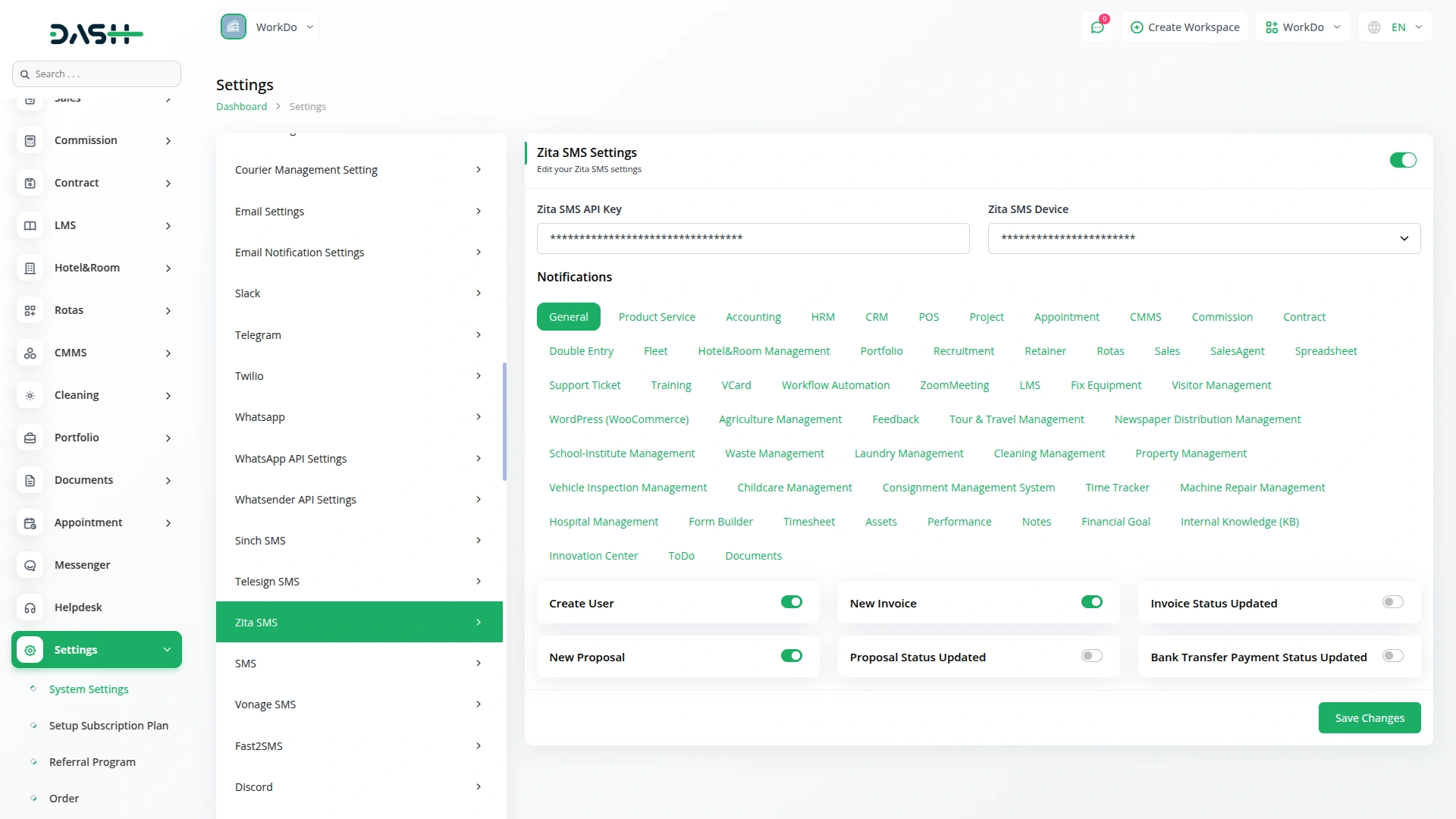Viewport: 1456px width, 819px height.
Task: Click the Messenger sidebar icon
Action: click(30, 566)
